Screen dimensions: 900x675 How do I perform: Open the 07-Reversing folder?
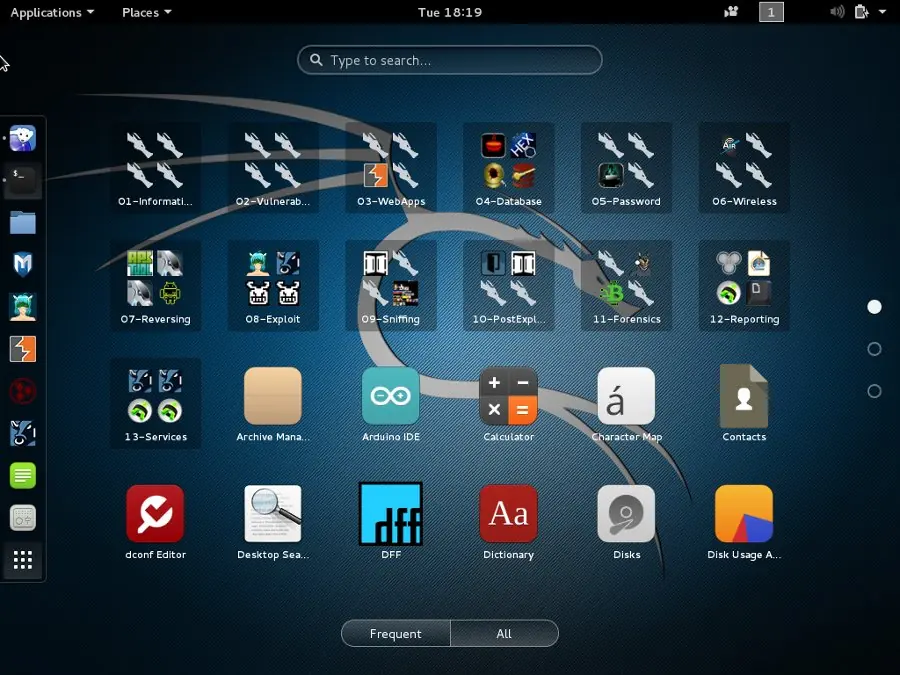pyautogui.click(x=155, y=285)
